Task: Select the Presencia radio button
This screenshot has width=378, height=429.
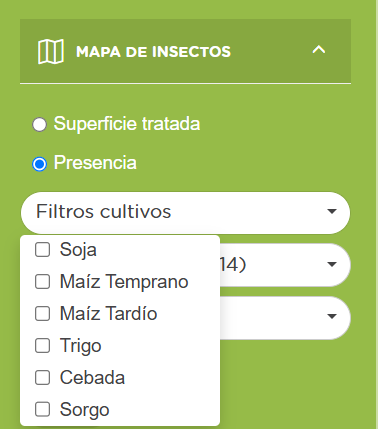Action: (x=39, y=164)
